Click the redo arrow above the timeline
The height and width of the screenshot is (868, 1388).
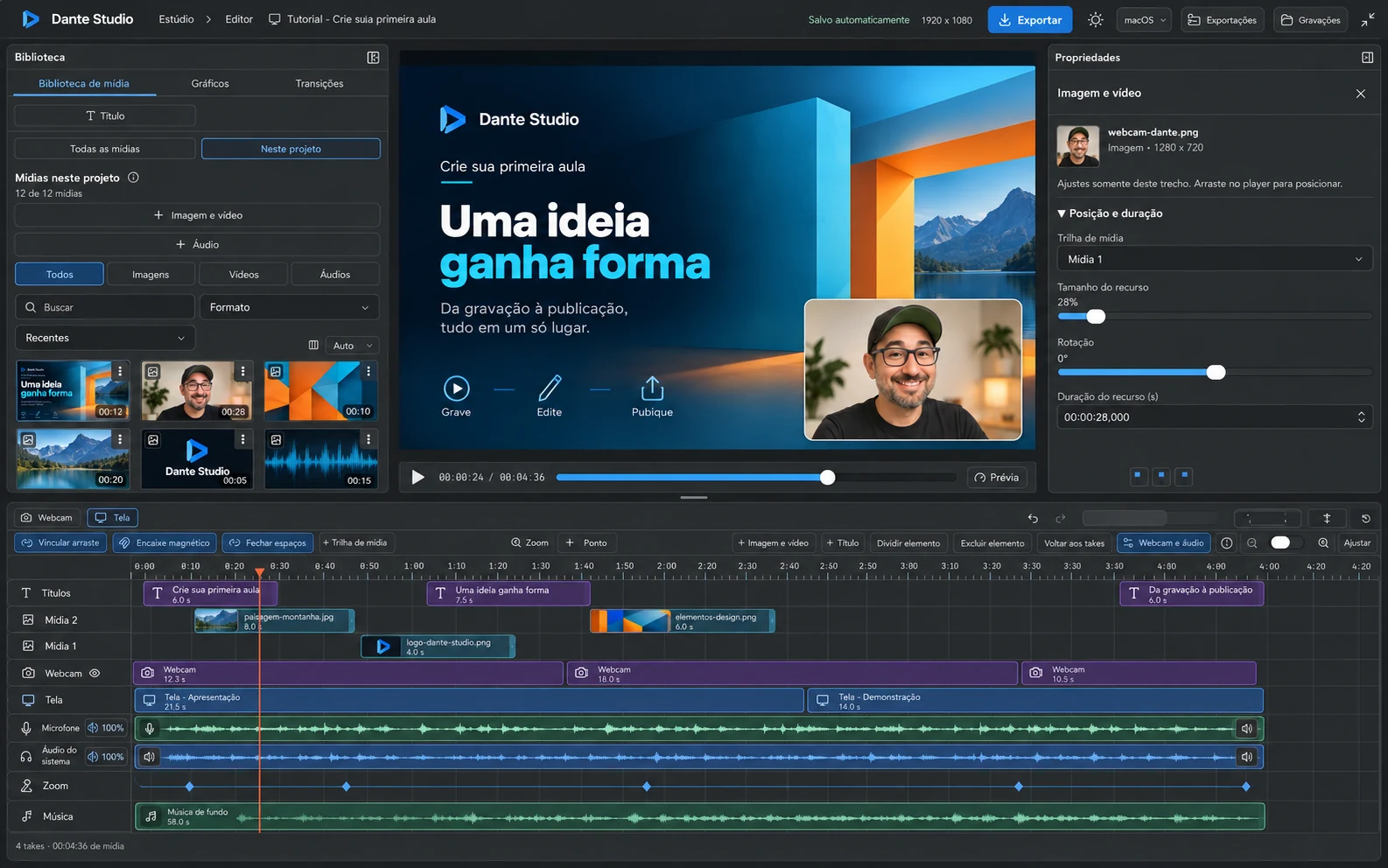1061,518
